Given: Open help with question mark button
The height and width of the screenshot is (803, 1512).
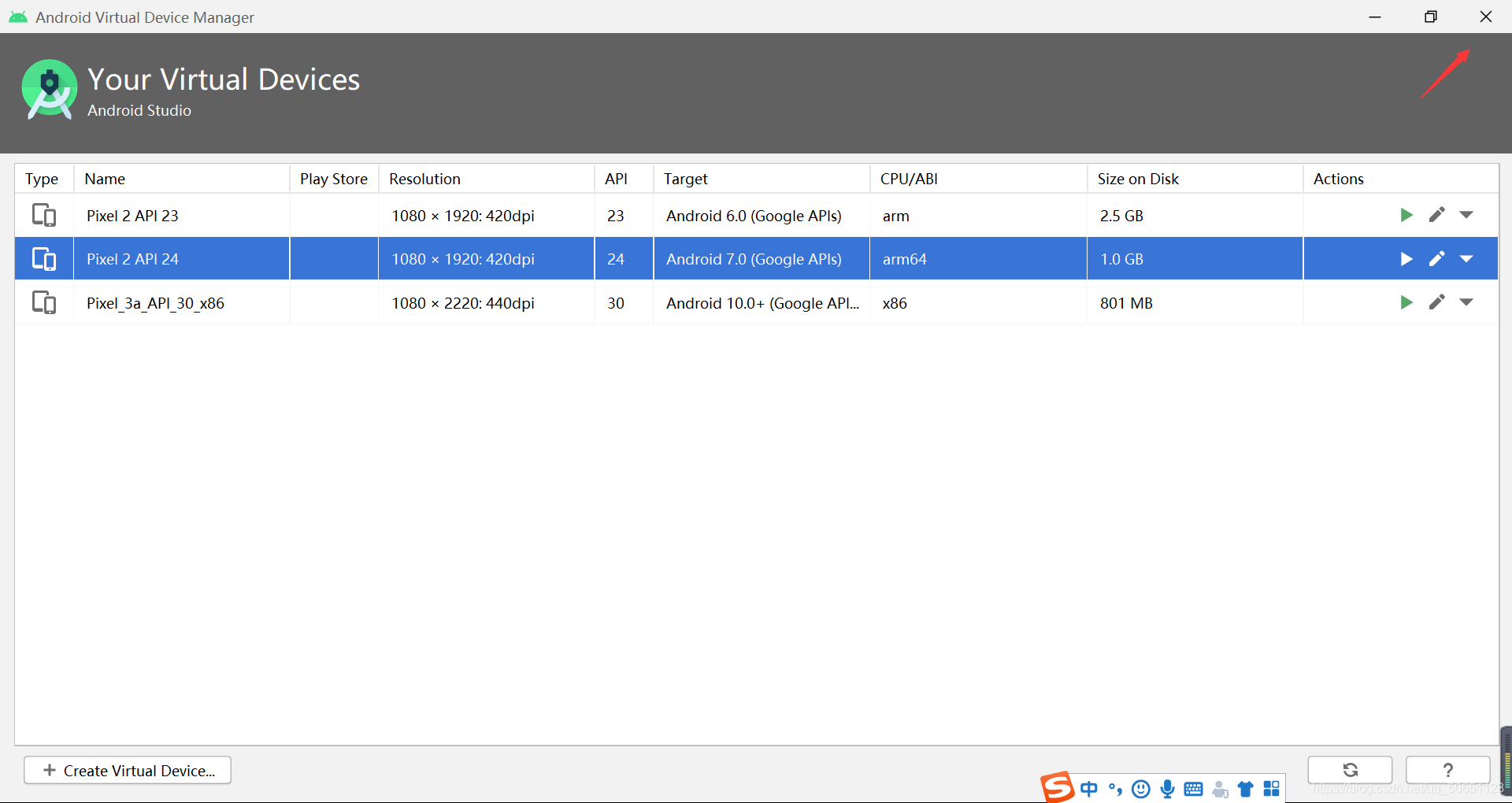Looking at the screenshot, I should (1447, 770).
